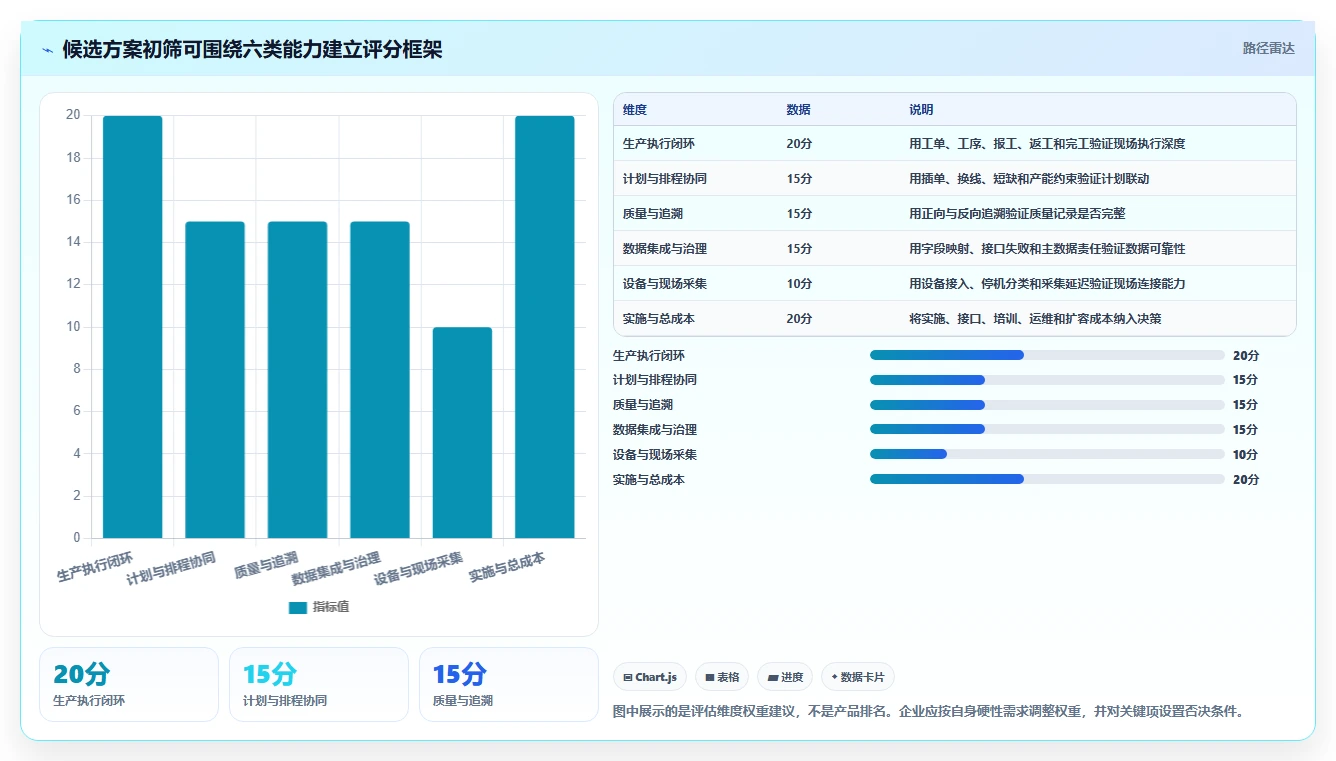
Task: Click the 质量与追溯 chart bar
Action: click(x=297, y=380)
